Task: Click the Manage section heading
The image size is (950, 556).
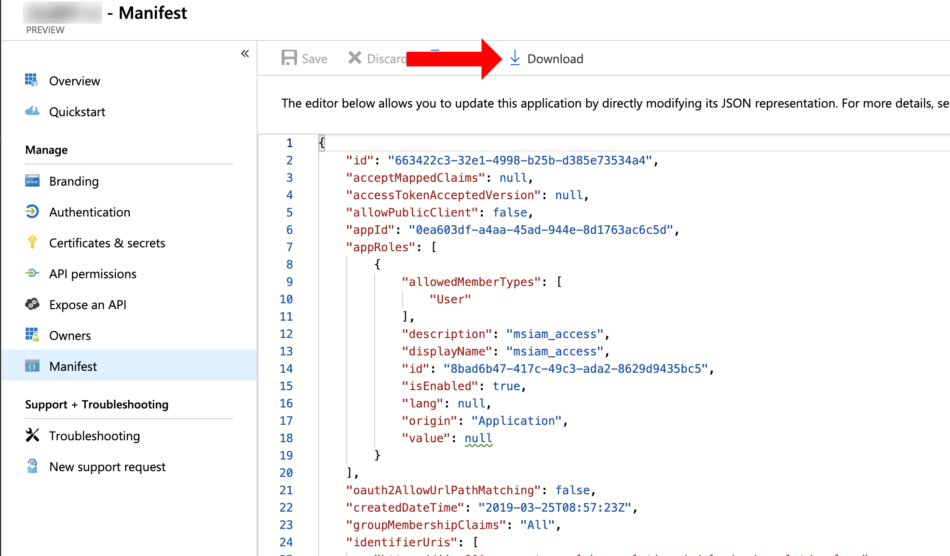Action: click(x=46, y=150)
